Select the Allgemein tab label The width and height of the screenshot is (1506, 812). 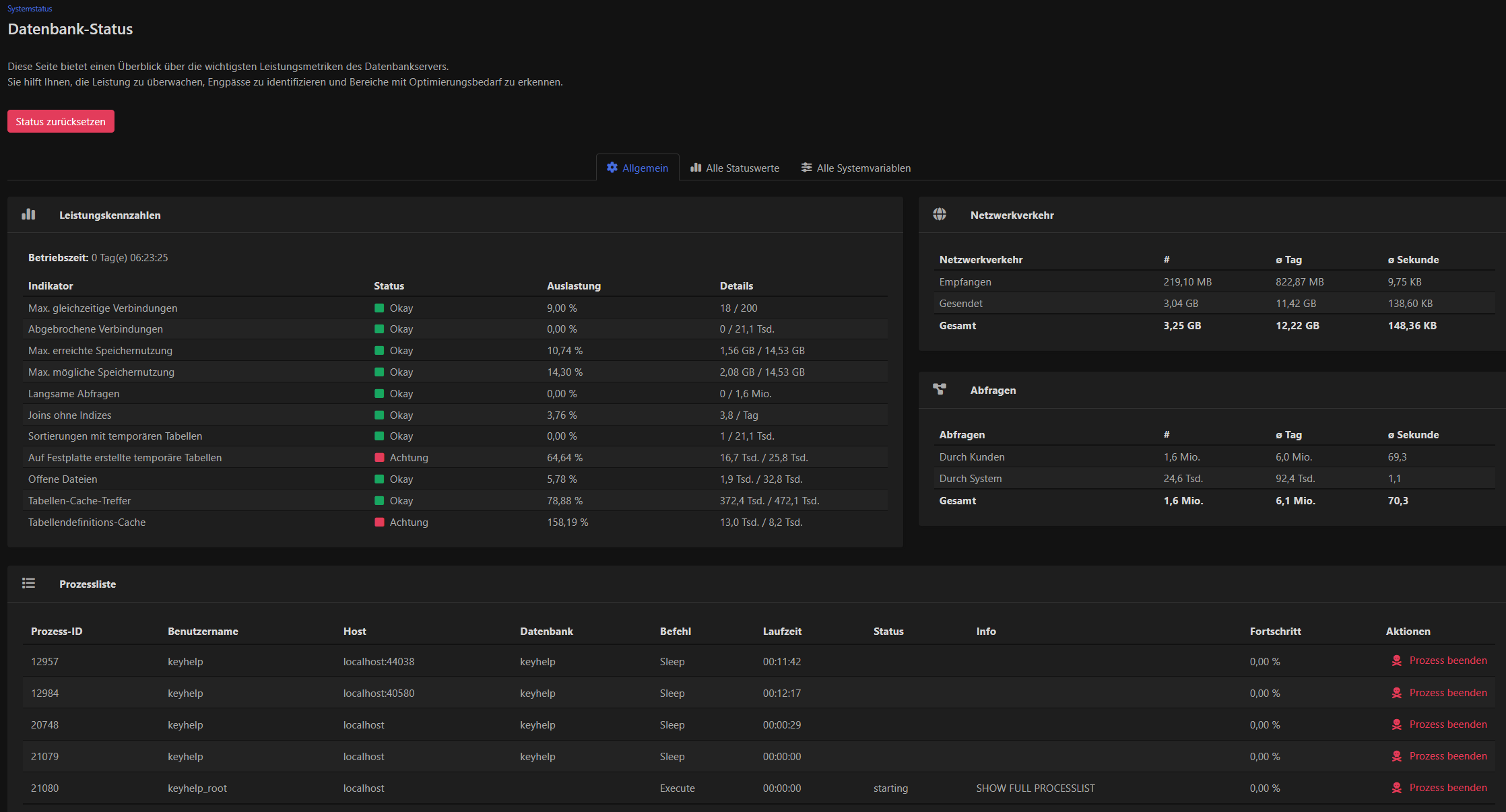pos(645,168)
